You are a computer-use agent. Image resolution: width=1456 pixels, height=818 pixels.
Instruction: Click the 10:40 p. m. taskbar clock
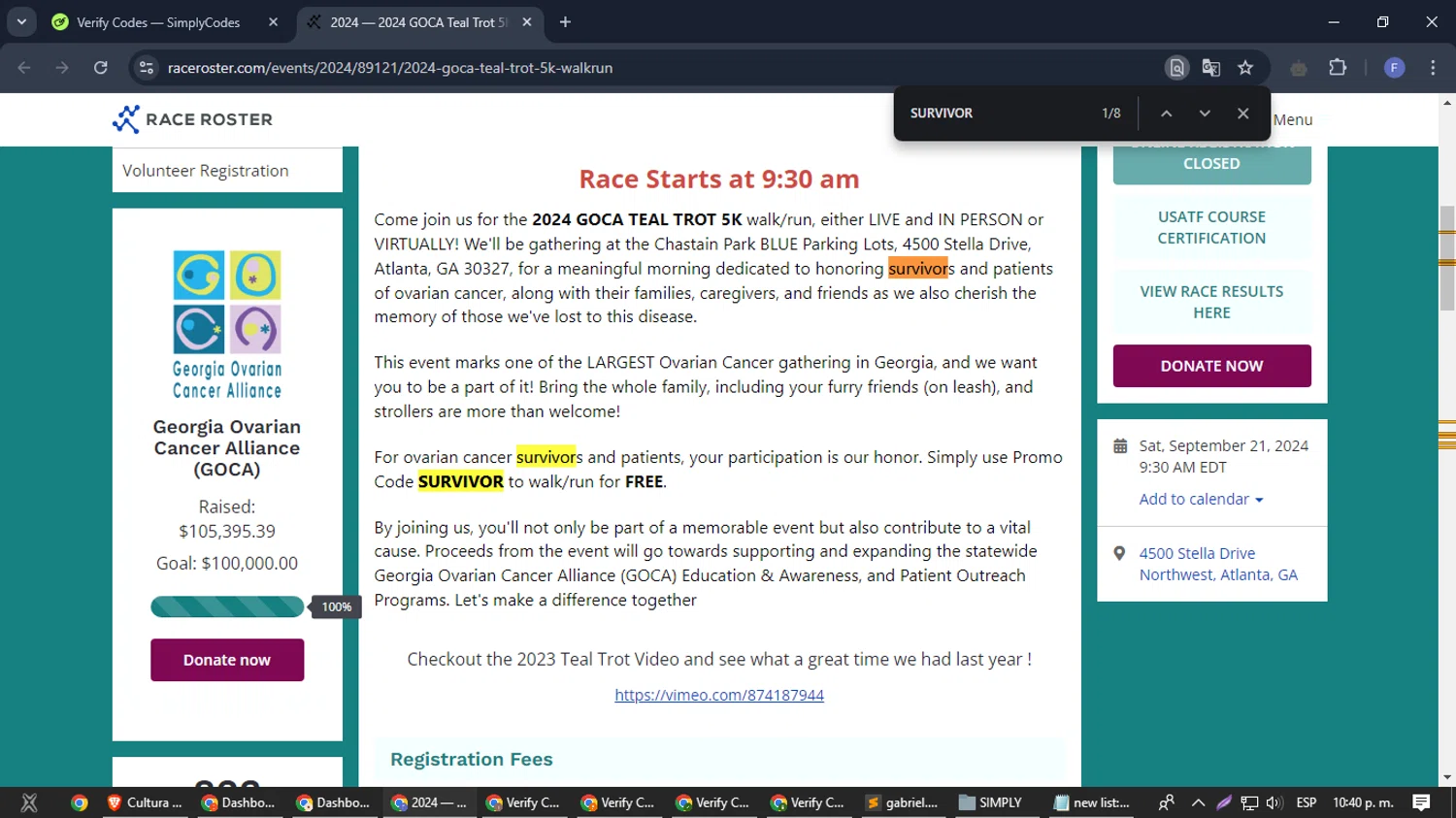tap(1363, 802)
